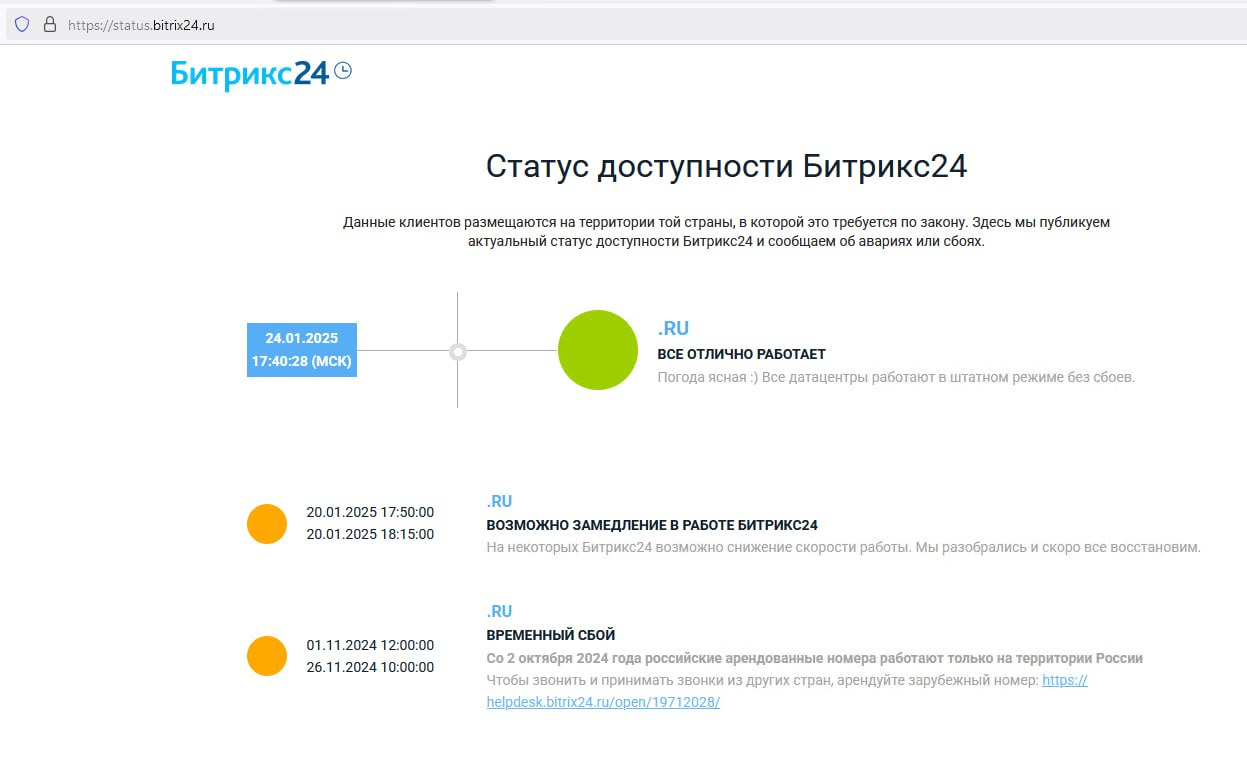Click the .RU label above ВСЕ ОТЛИЧНО РАБОТАЕТ
Screen dimensions: 1247x767
[673, 329]
